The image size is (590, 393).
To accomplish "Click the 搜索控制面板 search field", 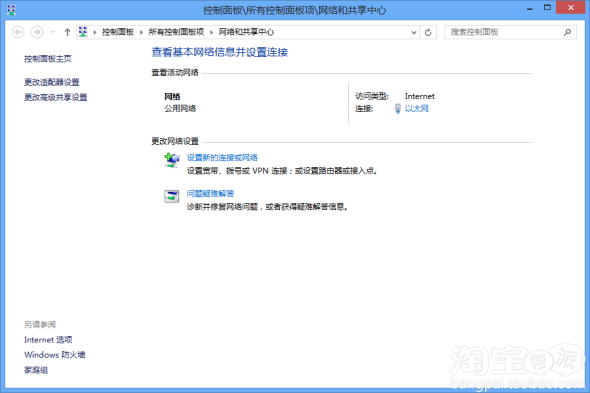I will click(x=504, y=32).
